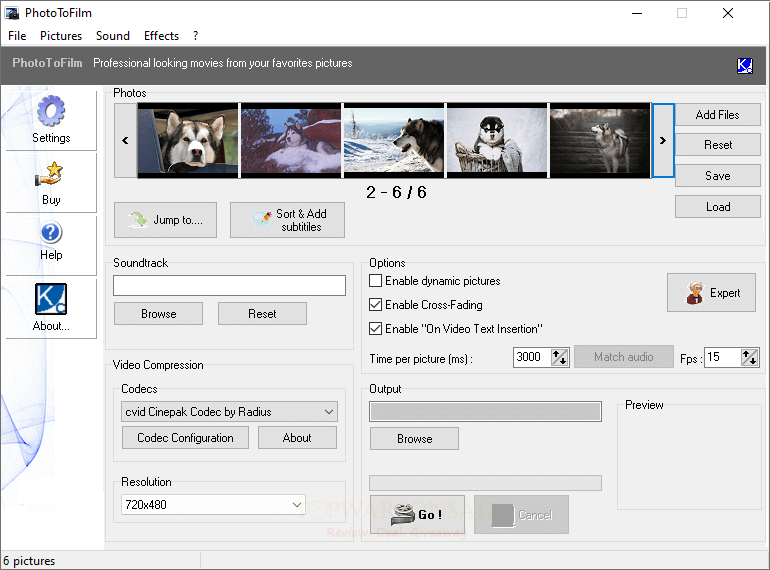Click the Soundtrack path input field
The width and height of the screenshot is (770, 570).
tap(229, 285)
